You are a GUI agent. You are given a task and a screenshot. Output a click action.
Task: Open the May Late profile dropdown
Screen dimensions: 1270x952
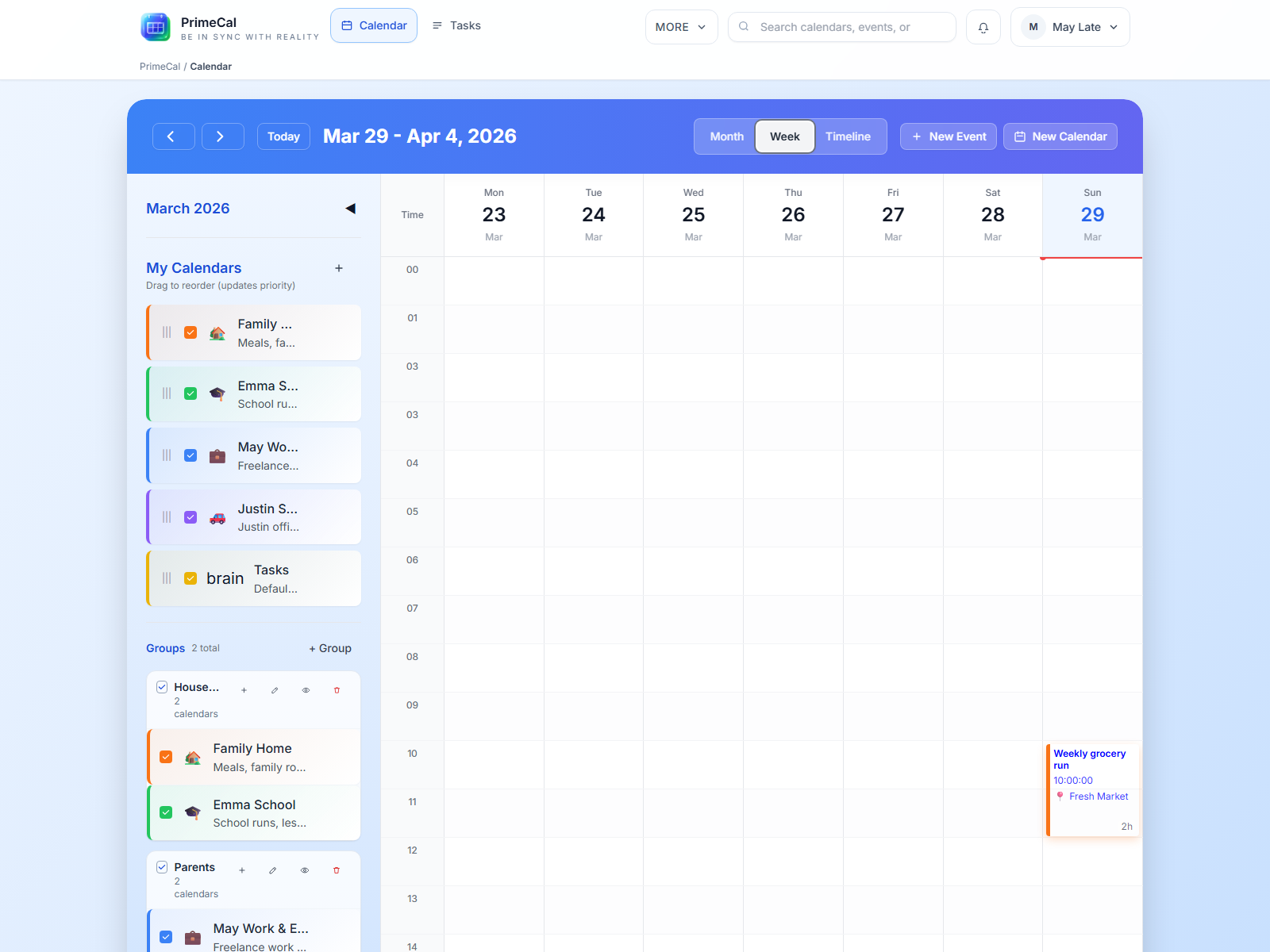[1070, 26]
